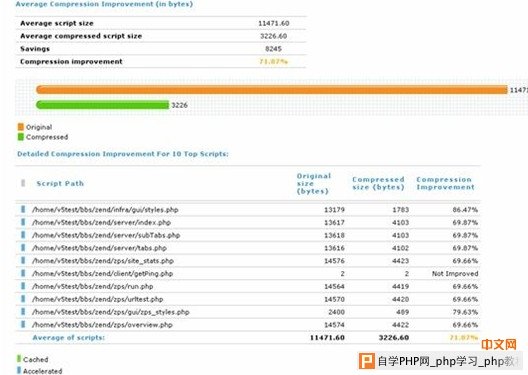
Task: Click status icon next to server/index.php
Action: (23, 222)
